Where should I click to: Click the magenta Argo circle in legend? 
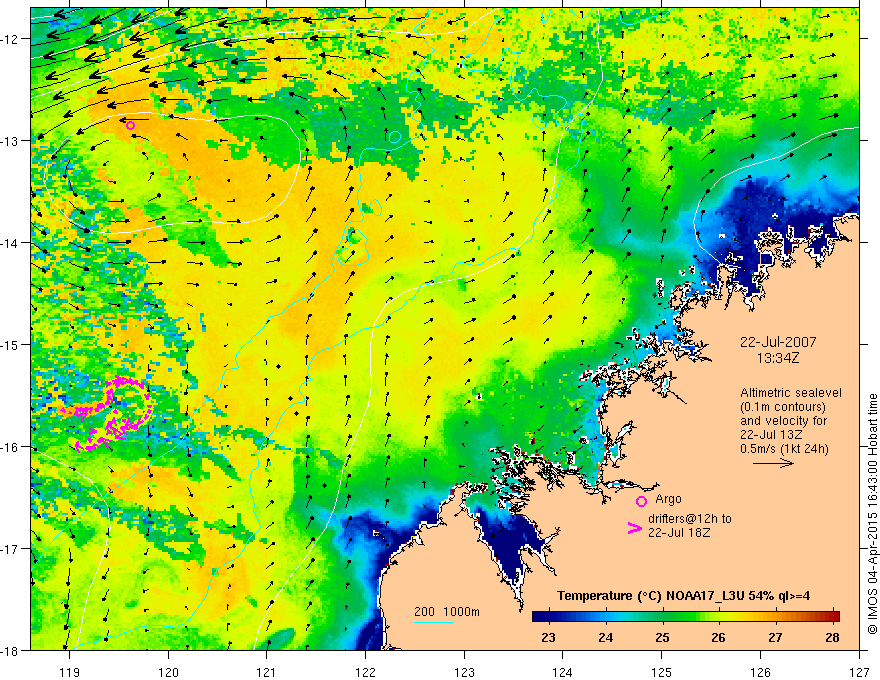(641, 502)
